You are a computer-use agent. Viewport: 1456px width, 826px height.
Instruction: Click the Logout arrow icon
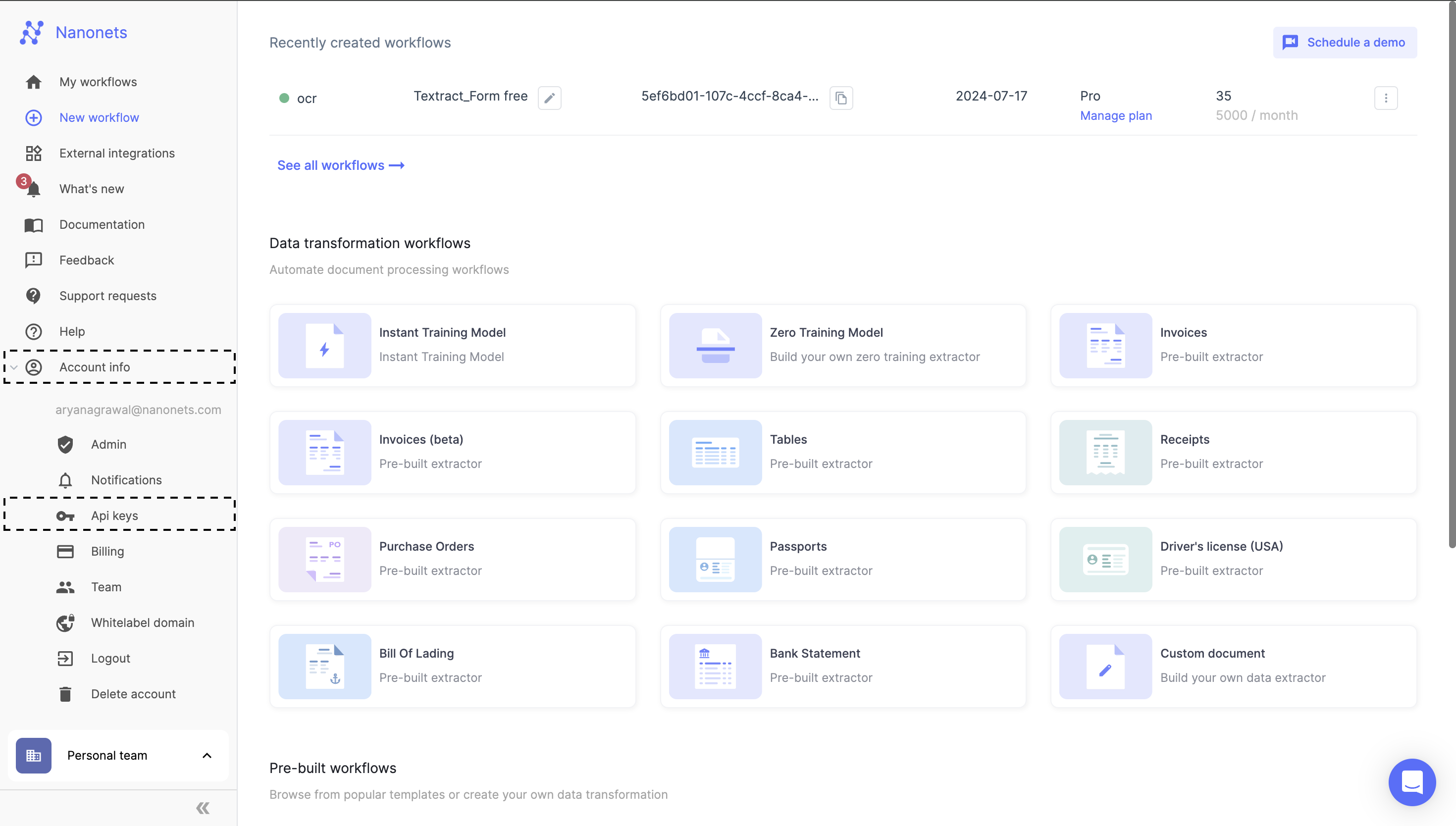65,659
